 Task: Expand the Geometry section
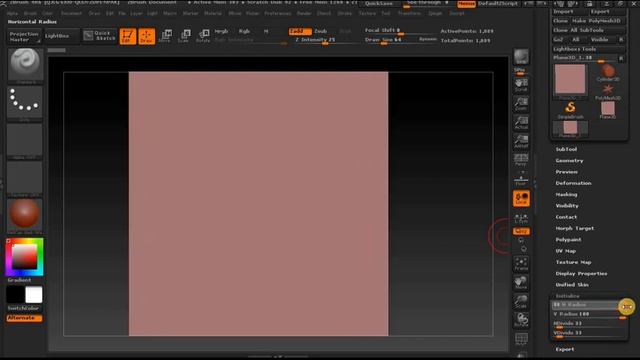point(569,161)
